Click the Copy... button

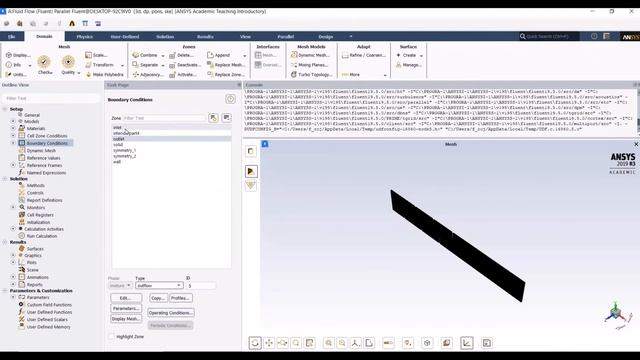click(158, 298)
